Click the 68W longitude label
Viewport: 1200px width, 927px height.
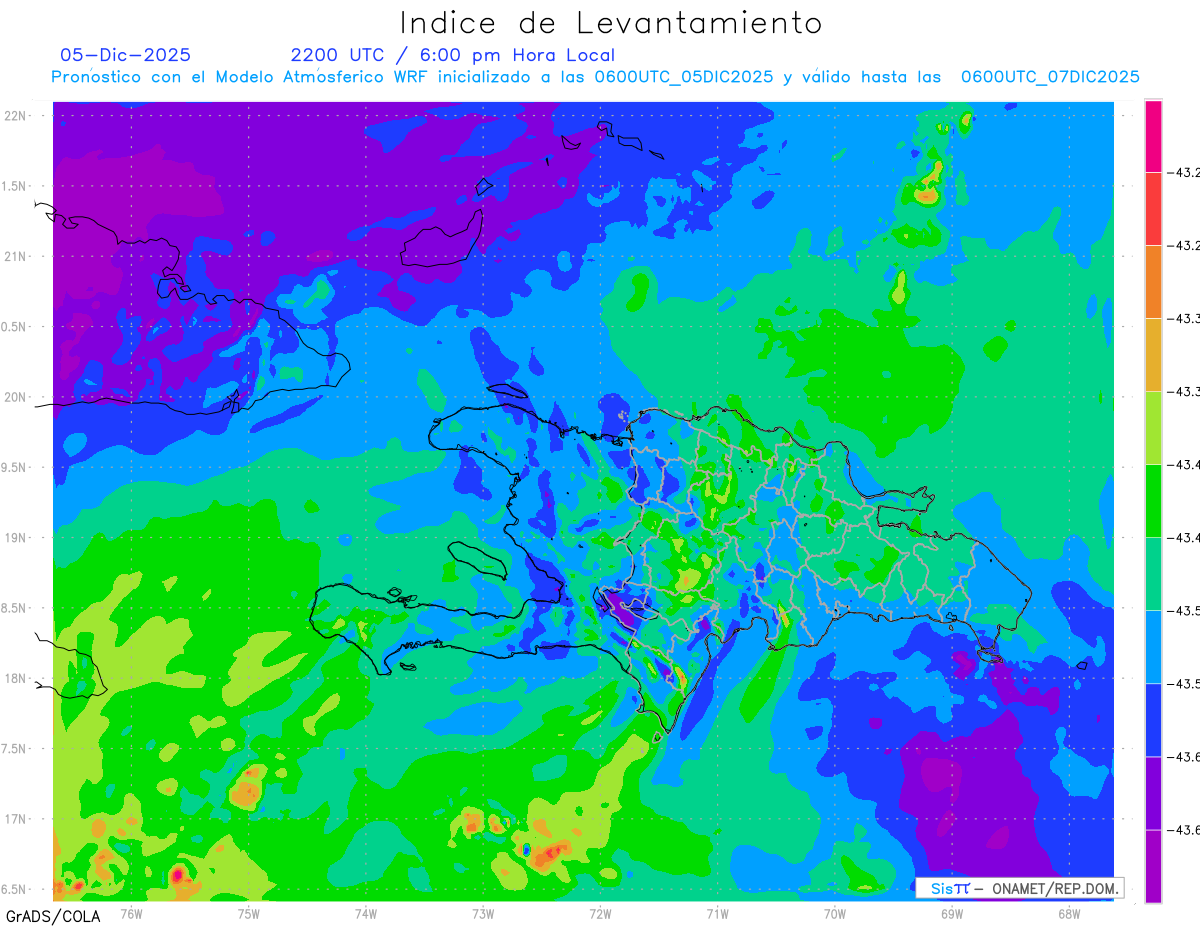point(1068,914)
